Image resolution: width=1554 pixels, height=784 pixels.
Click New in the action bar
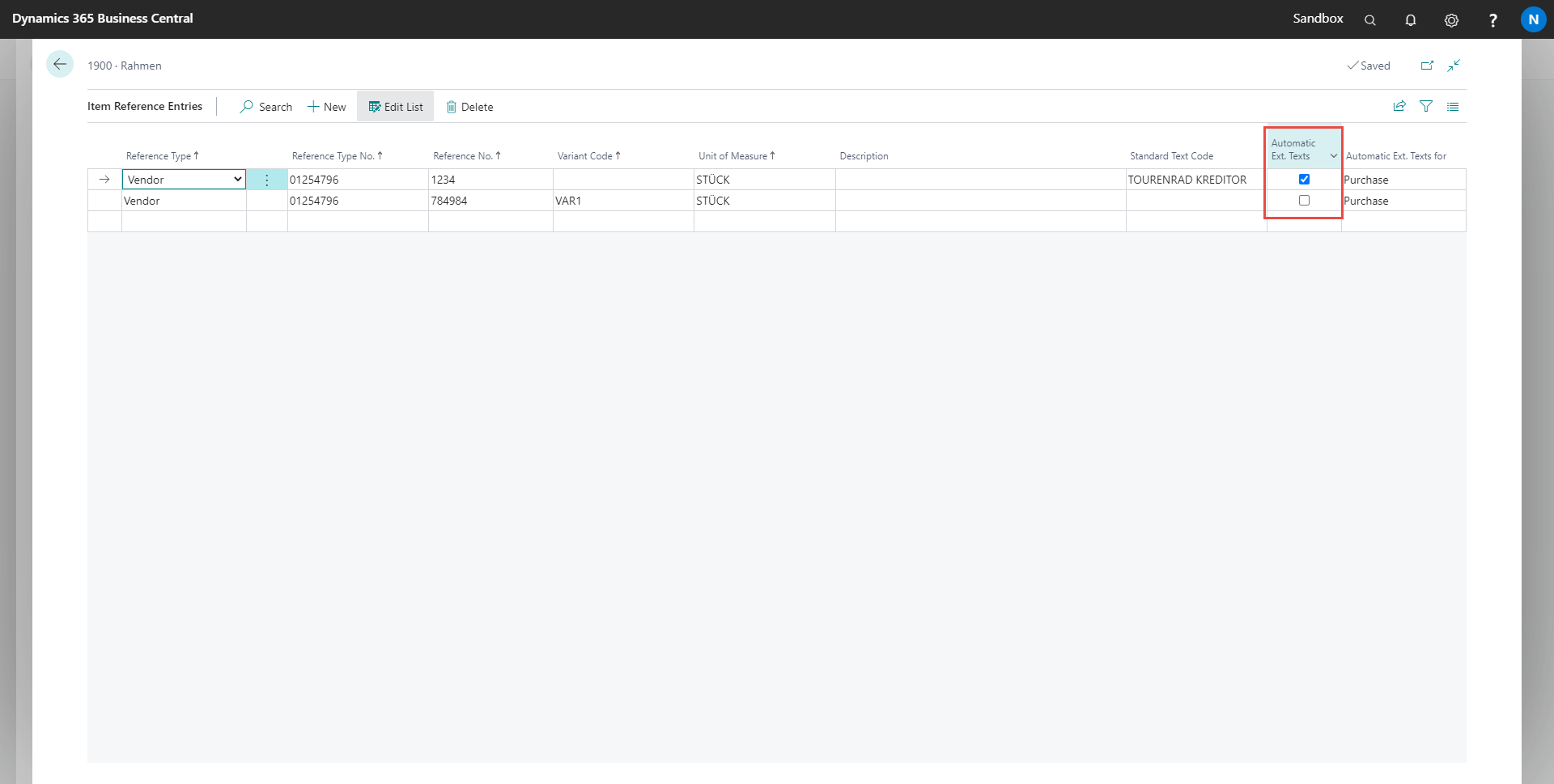[x=327, y=107]
